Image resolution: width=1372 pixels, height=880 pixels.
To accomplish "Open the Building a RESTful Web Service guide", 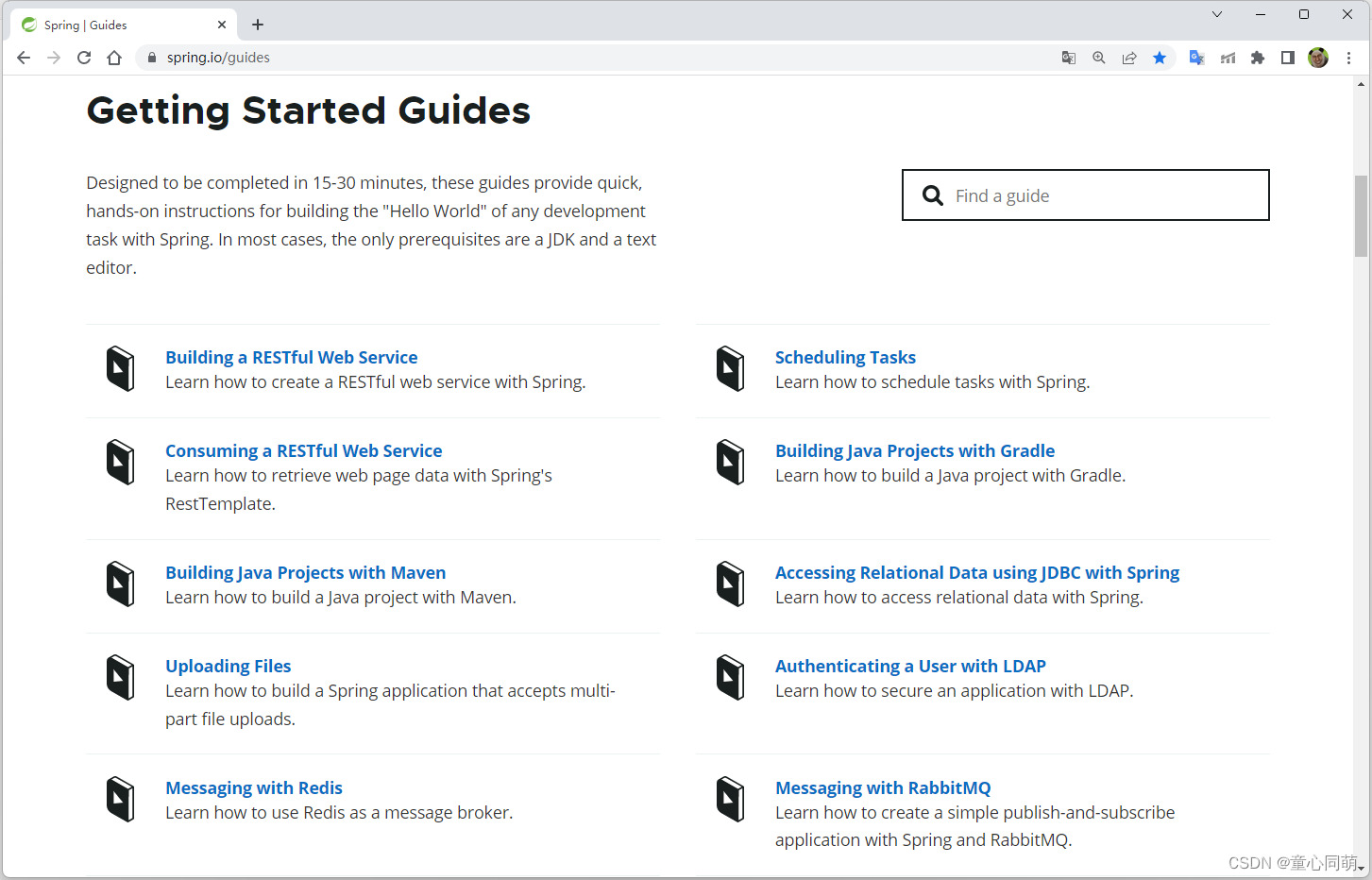I will (x=291, y=357).
